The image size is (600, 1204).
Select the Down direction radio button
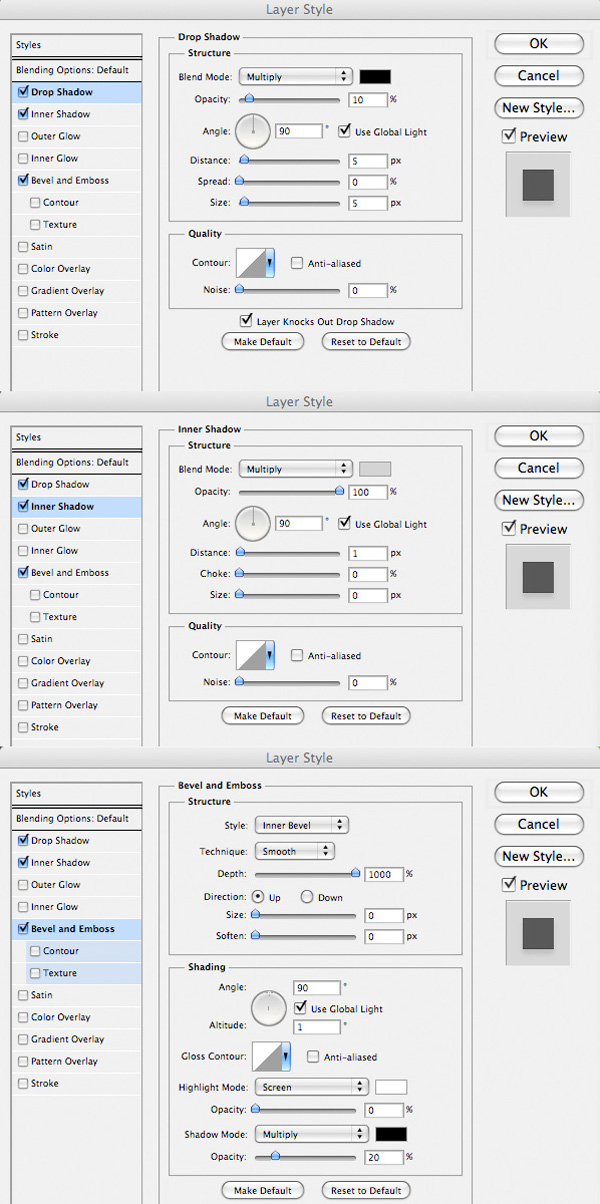click(x=307, y=897)
